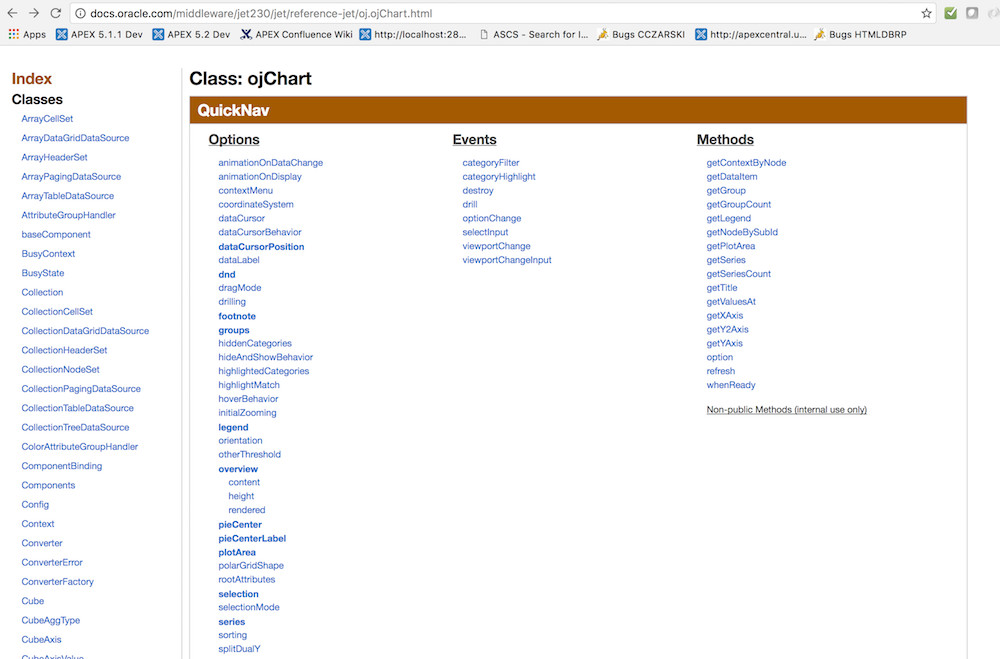This screenshot has width=1000, height=659.
Task: Click the bookmark star in the address bar
Action: pyautogui.click(x=927, y=14)
